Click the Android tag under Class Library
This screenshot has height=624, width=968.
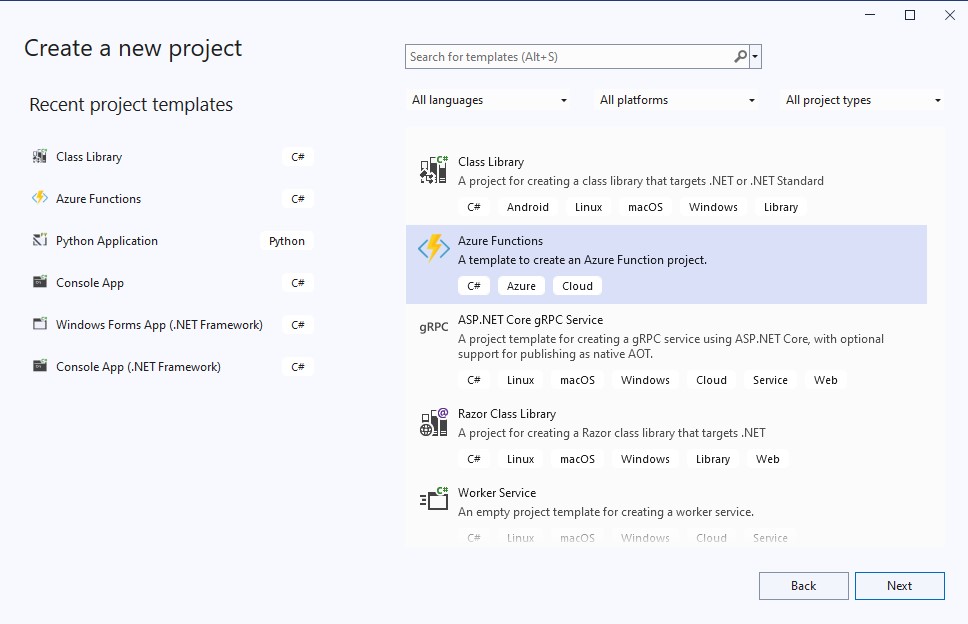[x=528, y=207]
